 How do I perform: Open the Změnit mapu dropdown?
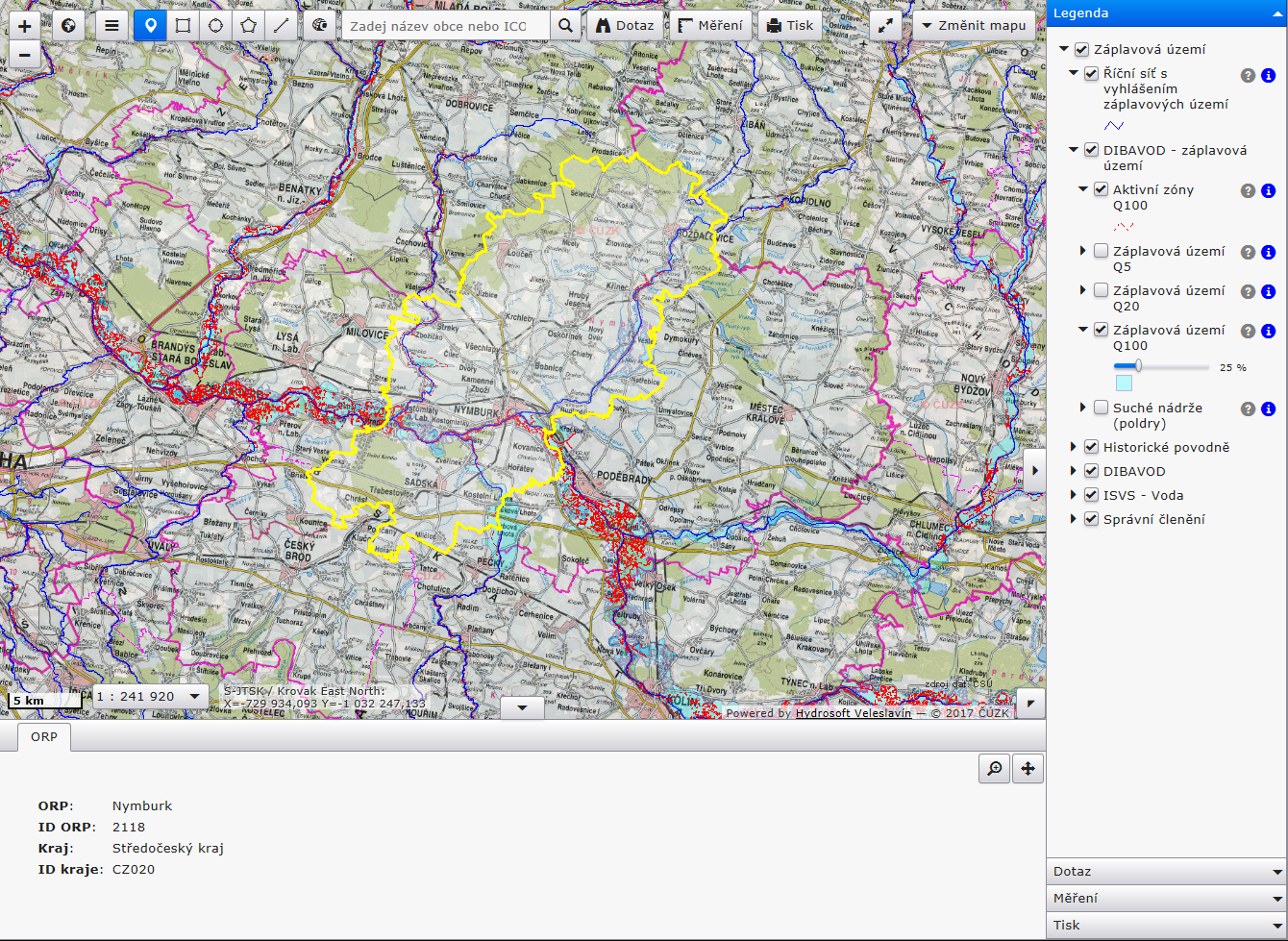pyautogui.click(x=974, y=26)
